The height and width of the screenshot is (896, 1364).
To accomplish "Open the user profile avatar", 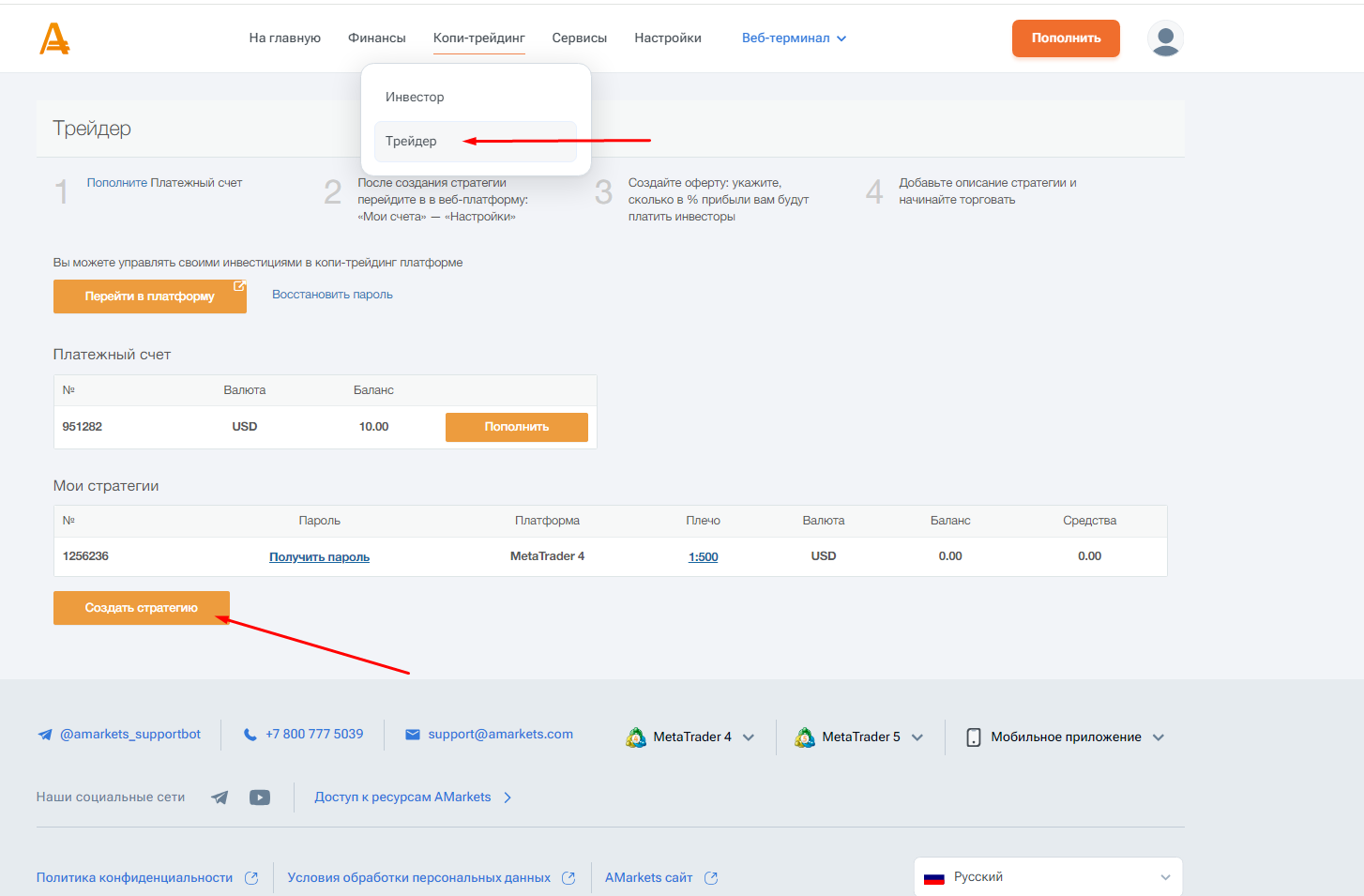I will coord(1165,38).
